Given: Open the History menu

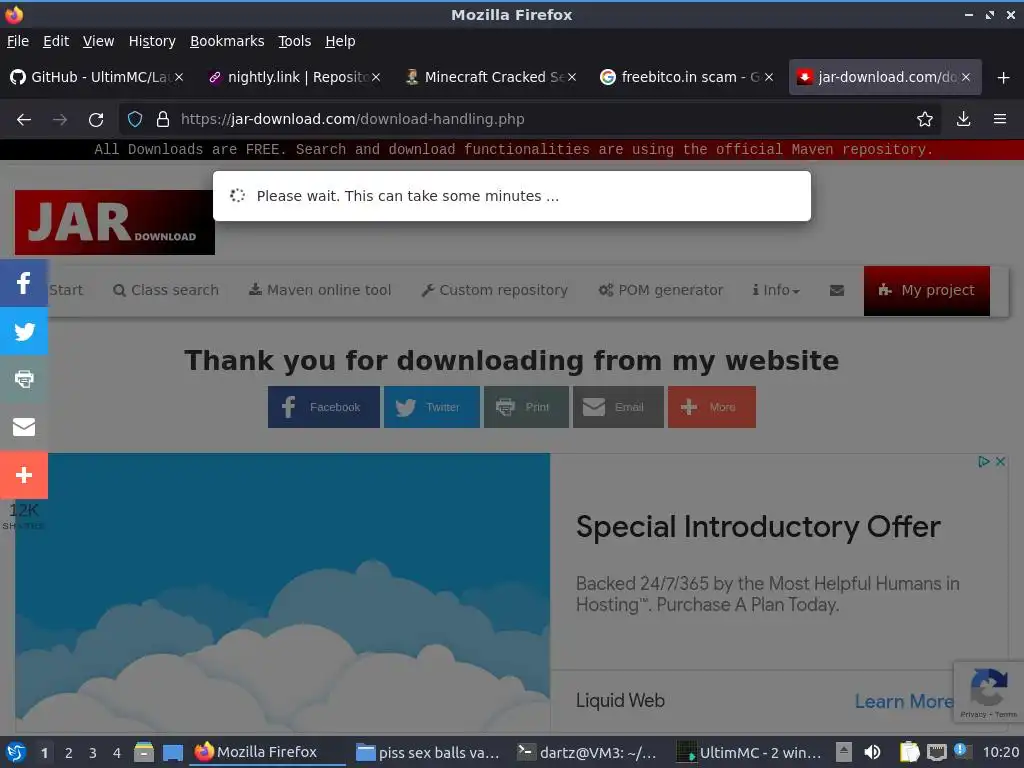Looking at the screenshot, I should point(152,41).
